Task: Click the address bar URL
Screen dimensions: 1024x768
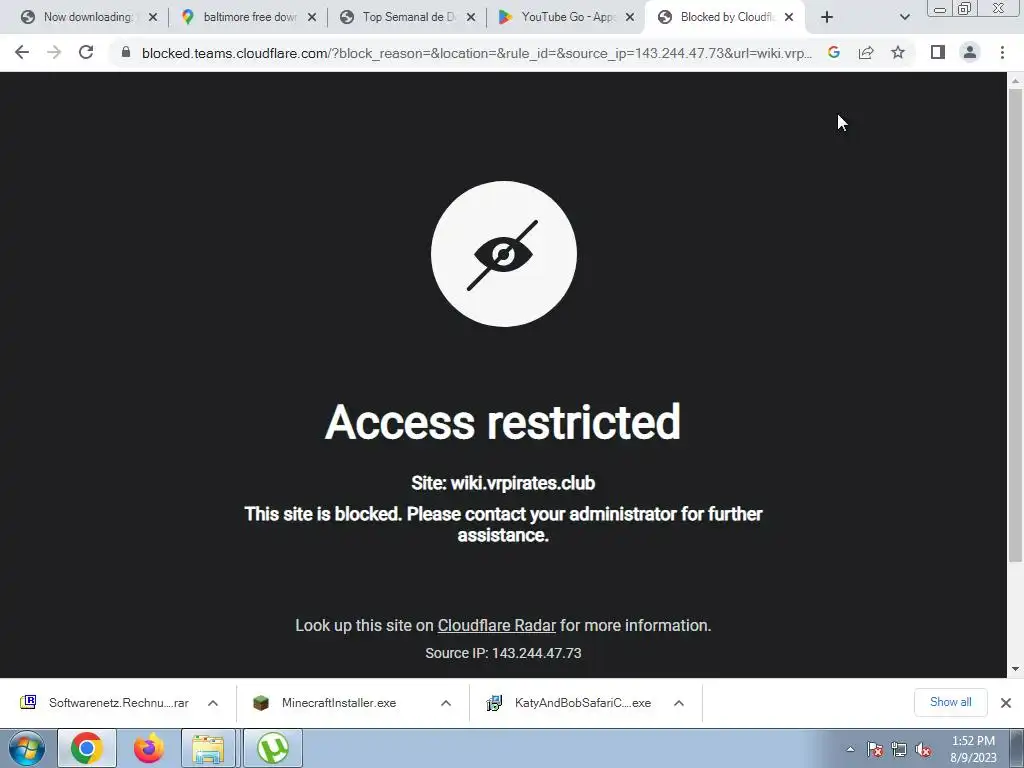Action: [477, 53]
